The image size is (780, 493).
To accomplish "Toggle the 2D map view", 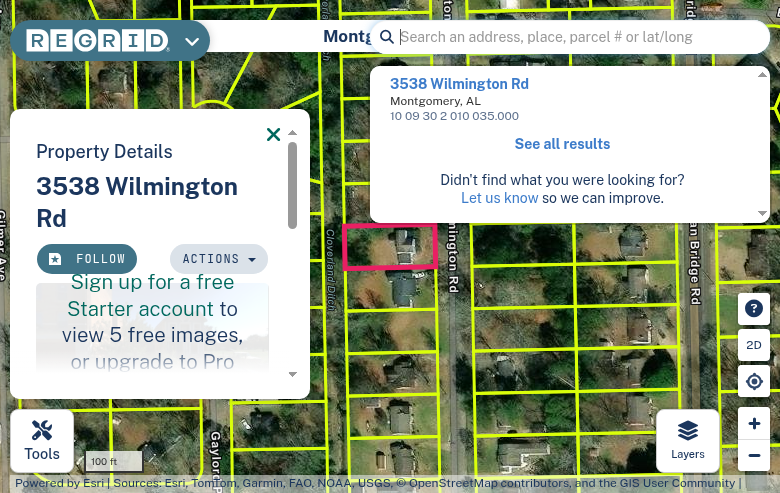I will pyautogui.click(x=754, y=345).
